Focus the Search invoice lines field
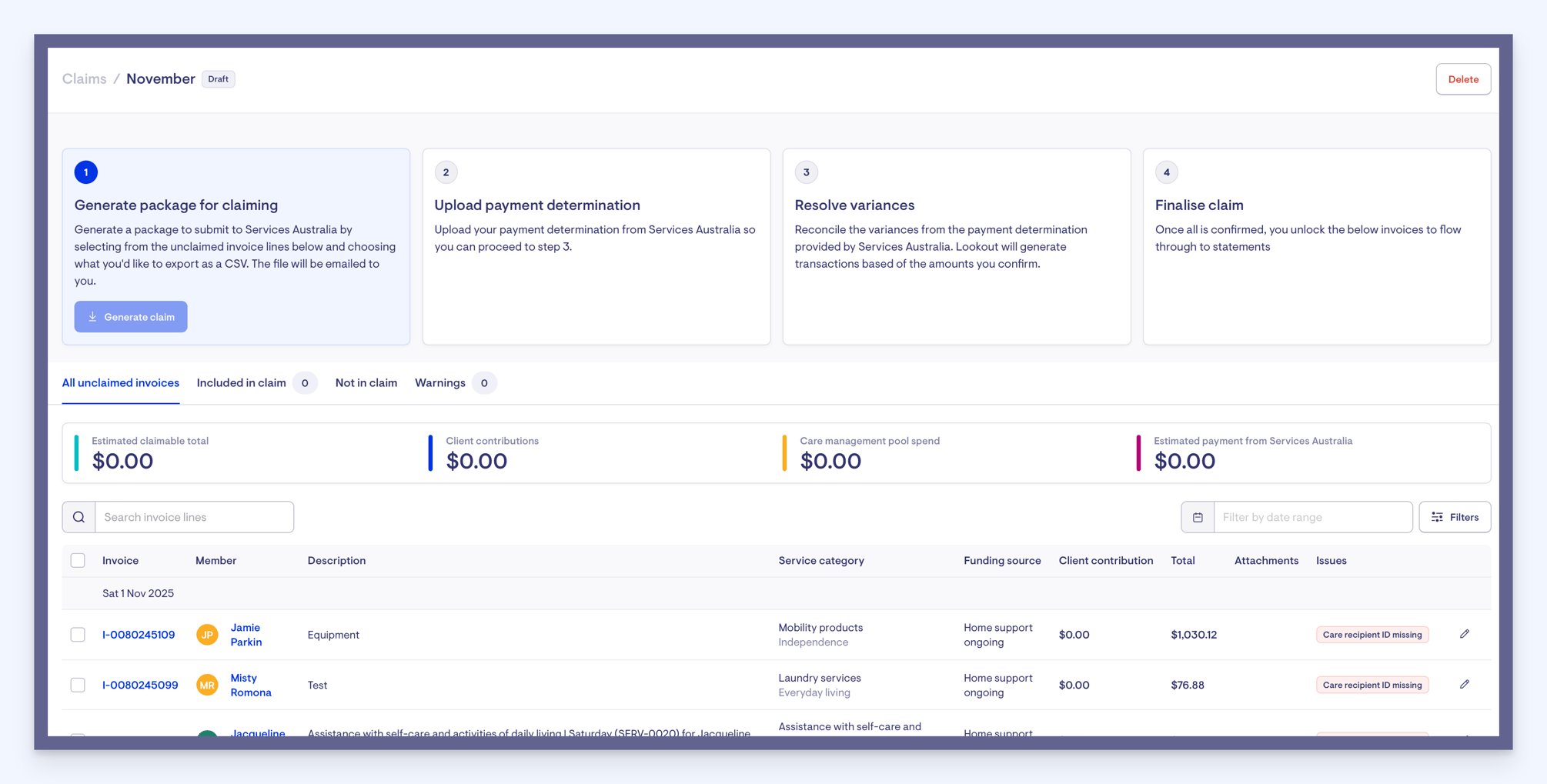1547x784 pixels. point(194,517)
